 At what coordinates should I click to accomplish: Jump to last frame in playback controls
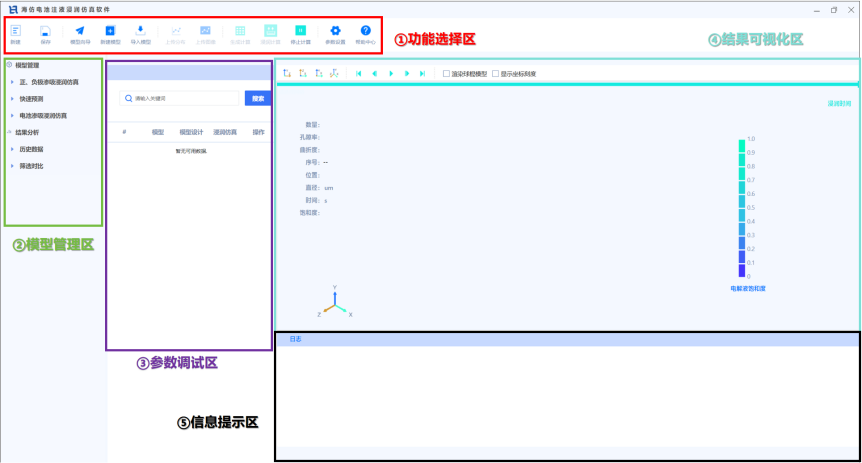click(423, 73)
